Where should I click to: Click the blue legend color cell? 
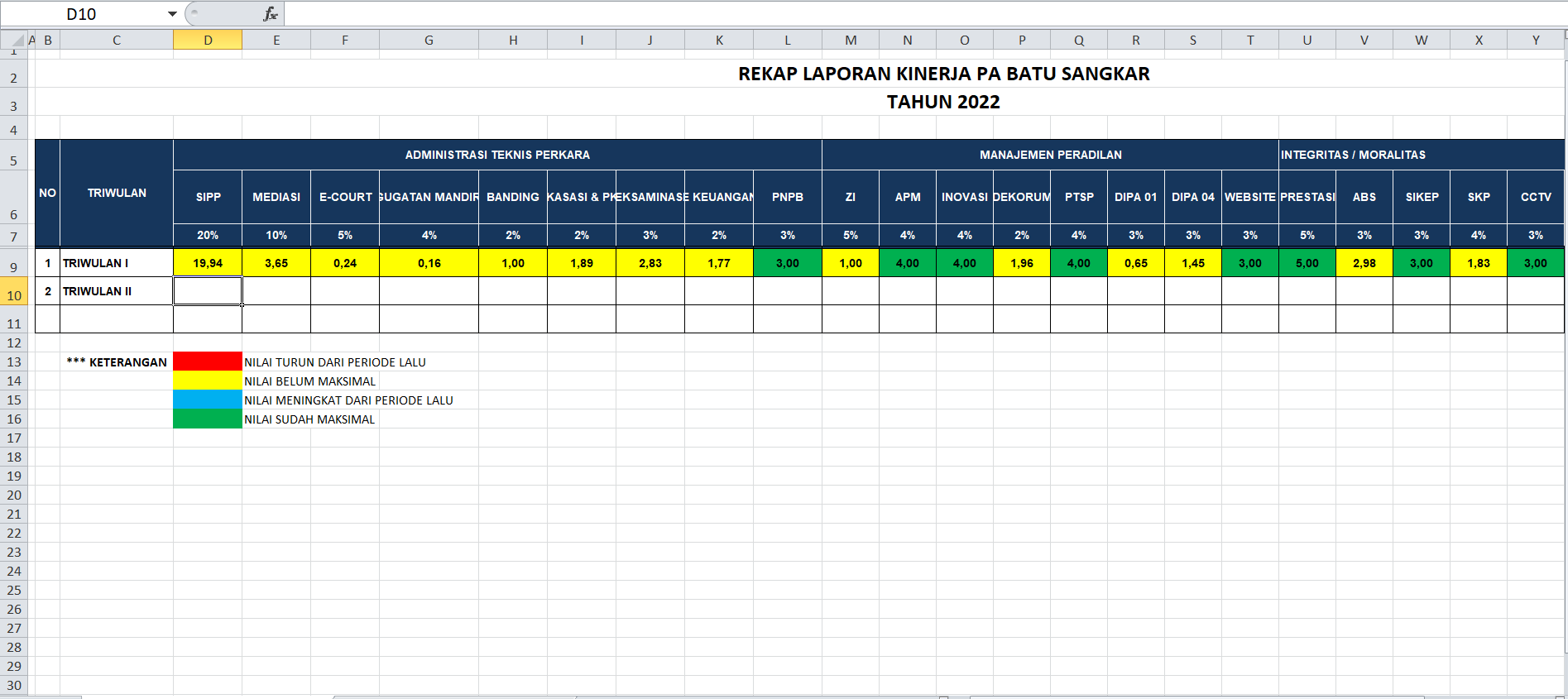tap(208, 400)
